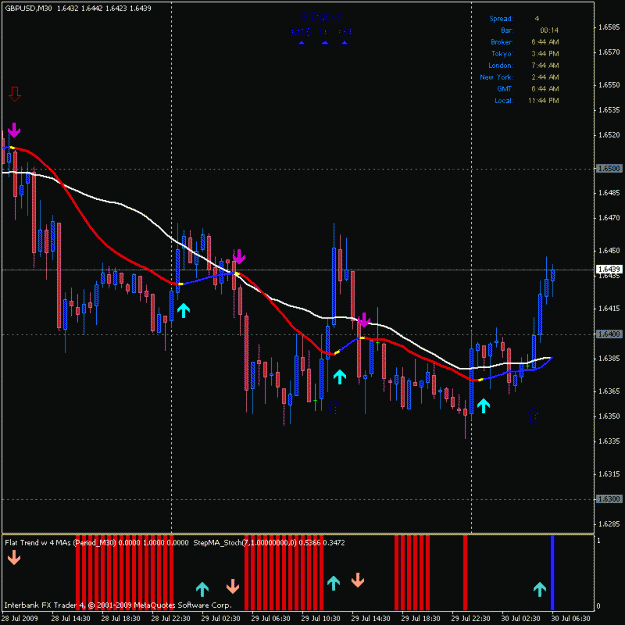The width and height of the screenshot is (625, 625).
Task: Click the 3 Ducks H1 up triangle
Action: click(x=325, y=43)
